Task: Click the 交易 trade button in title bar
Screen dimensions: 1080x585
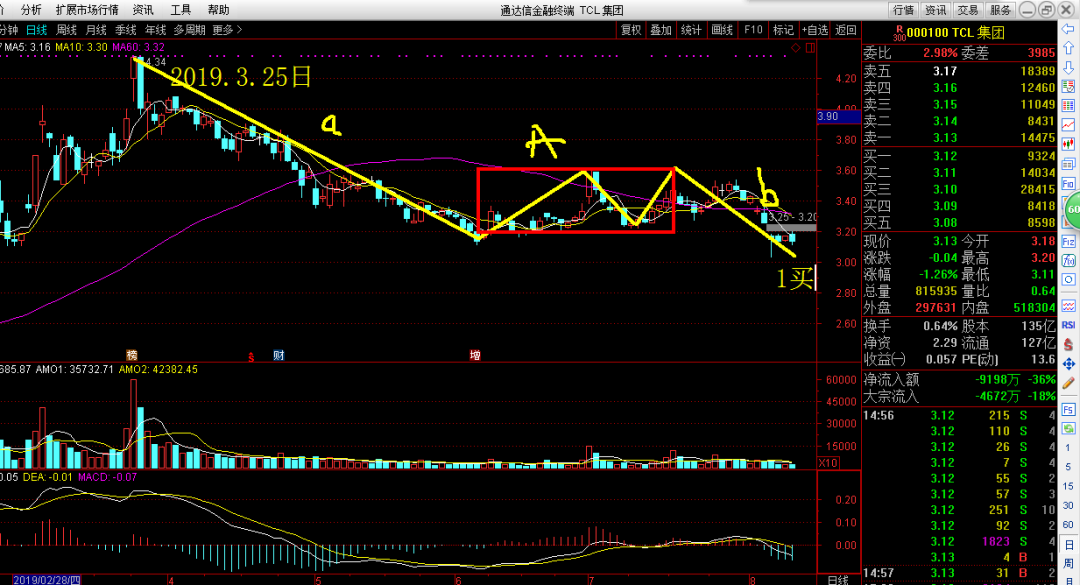Action: [967, 10]
